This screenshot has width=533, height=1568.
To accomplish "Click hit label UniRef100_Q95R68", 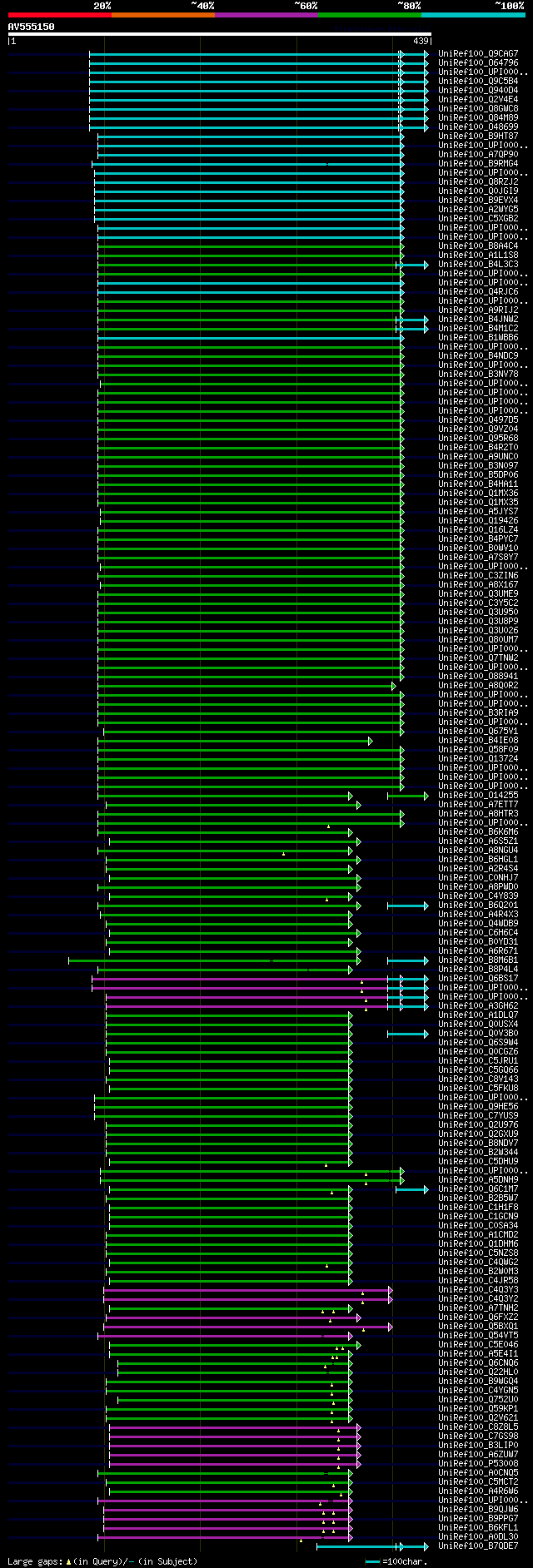I will pos(478,439).
